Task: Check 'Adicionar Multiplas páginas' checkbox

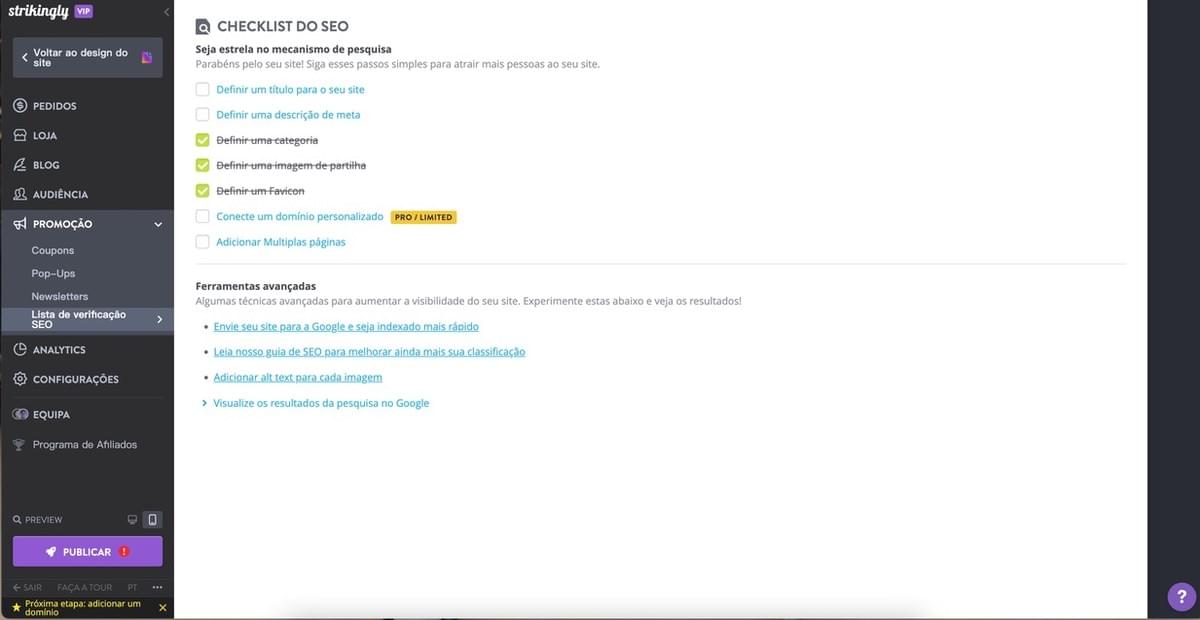Action: (203, 241)
